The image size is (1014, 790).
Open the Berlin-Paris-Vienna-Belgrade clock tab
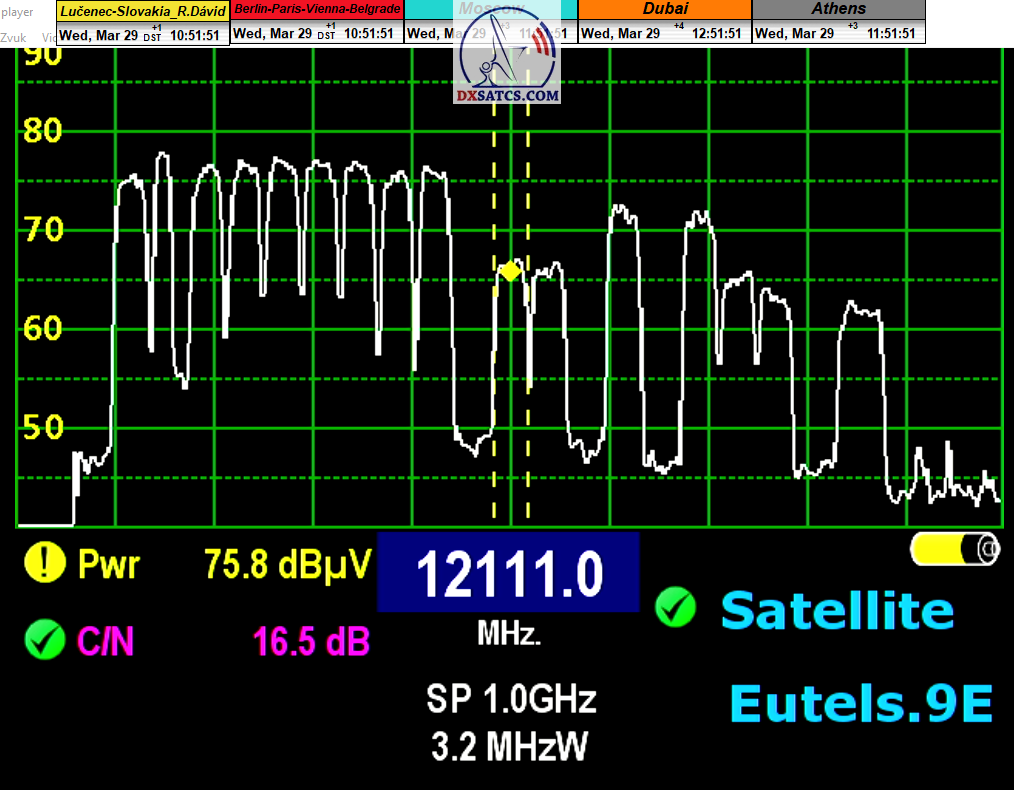click(317, 9)
